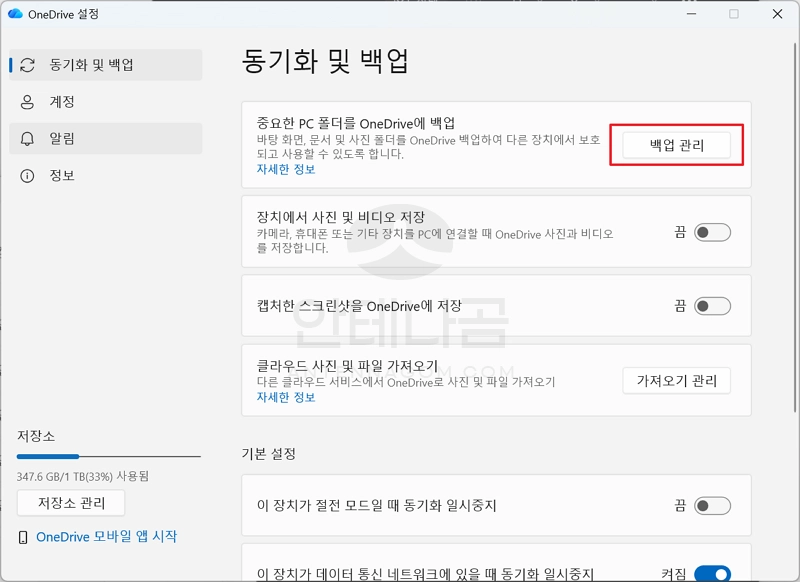Open 자세한 정보 link under PC folder backup

[286, 170]
